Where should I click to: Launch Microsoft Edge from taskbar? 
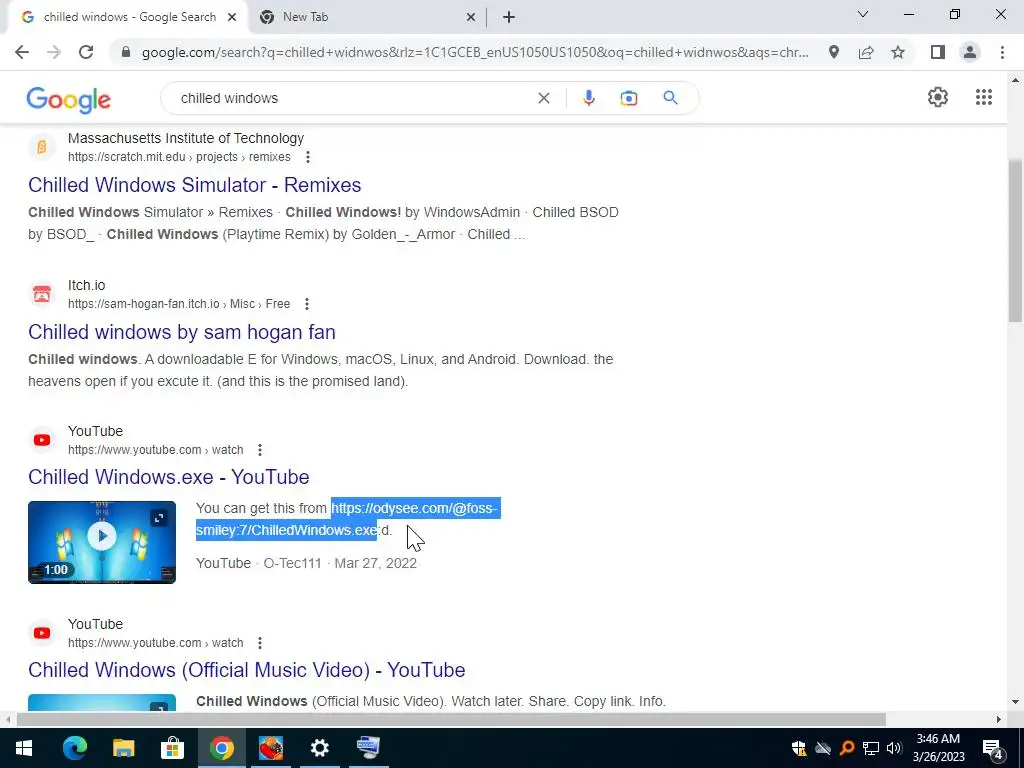point(74,748)
